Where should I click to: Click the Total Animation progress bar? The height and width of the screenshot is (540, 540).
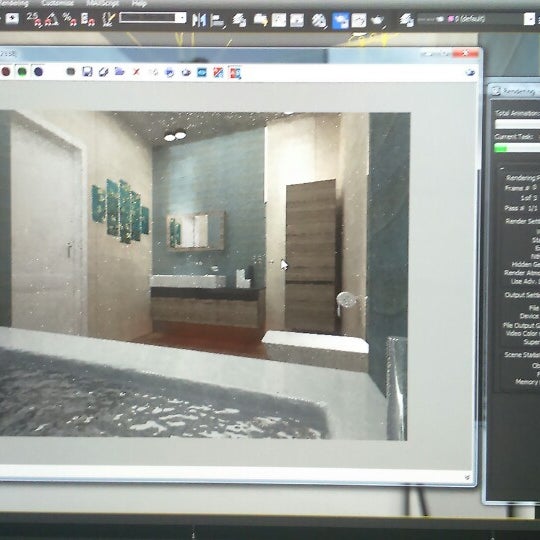click(517, 124)
